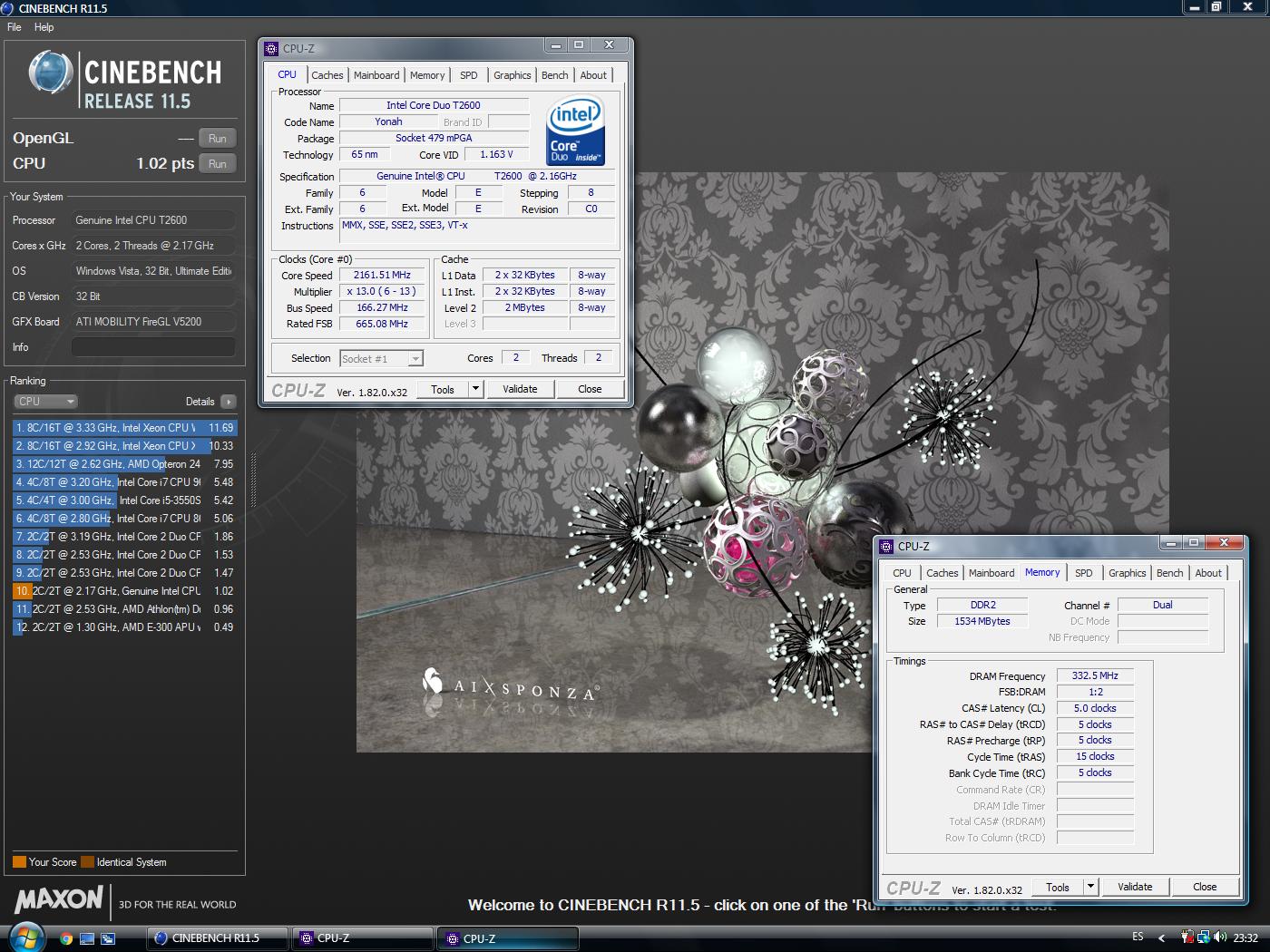The image size is (1270, 952).
Task: Select ranking row 3 AMD Opteron 7.95
Action: 124,463
